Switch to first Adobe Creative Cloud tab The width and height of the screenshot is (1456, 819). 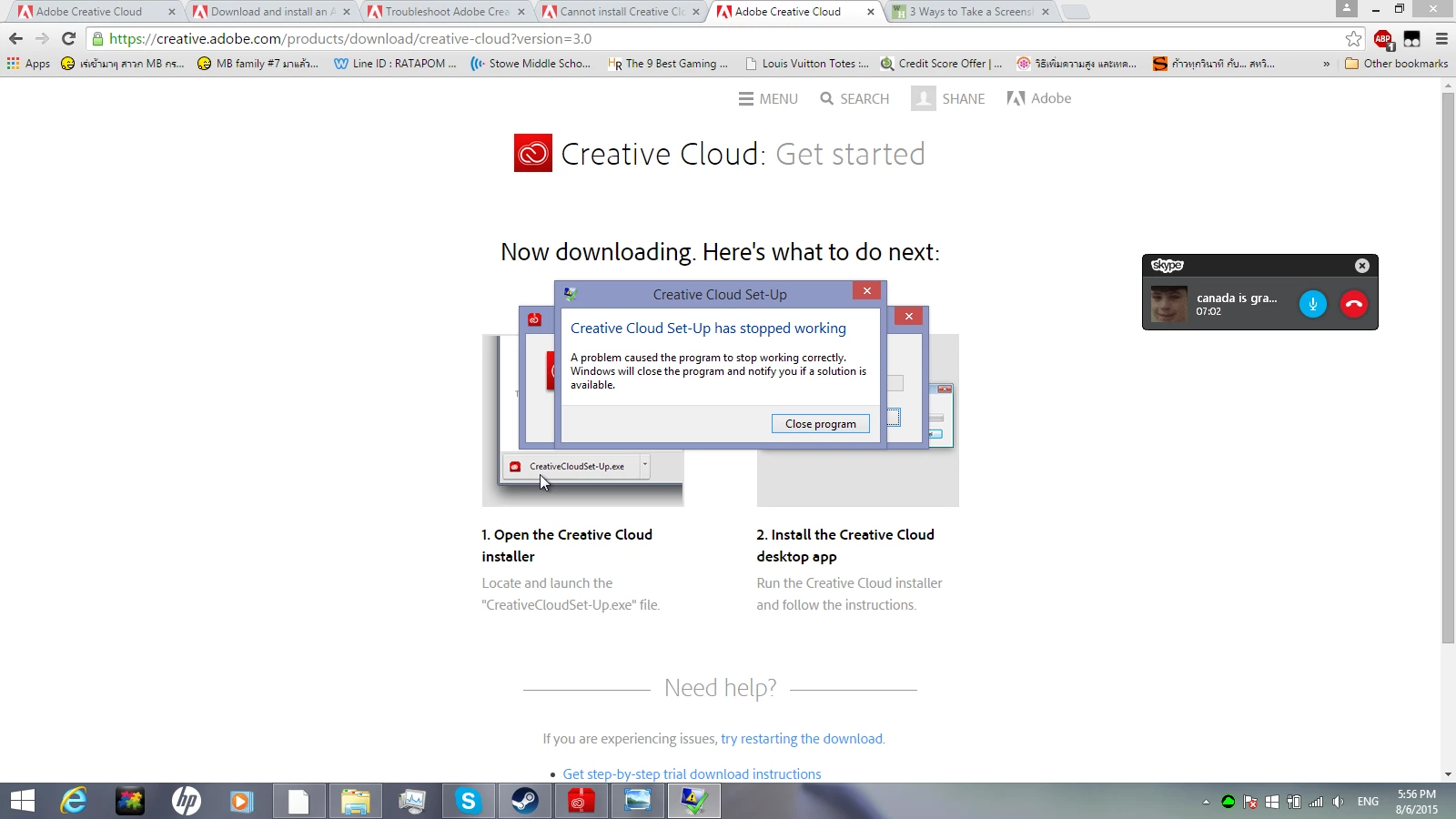point(89,12)
